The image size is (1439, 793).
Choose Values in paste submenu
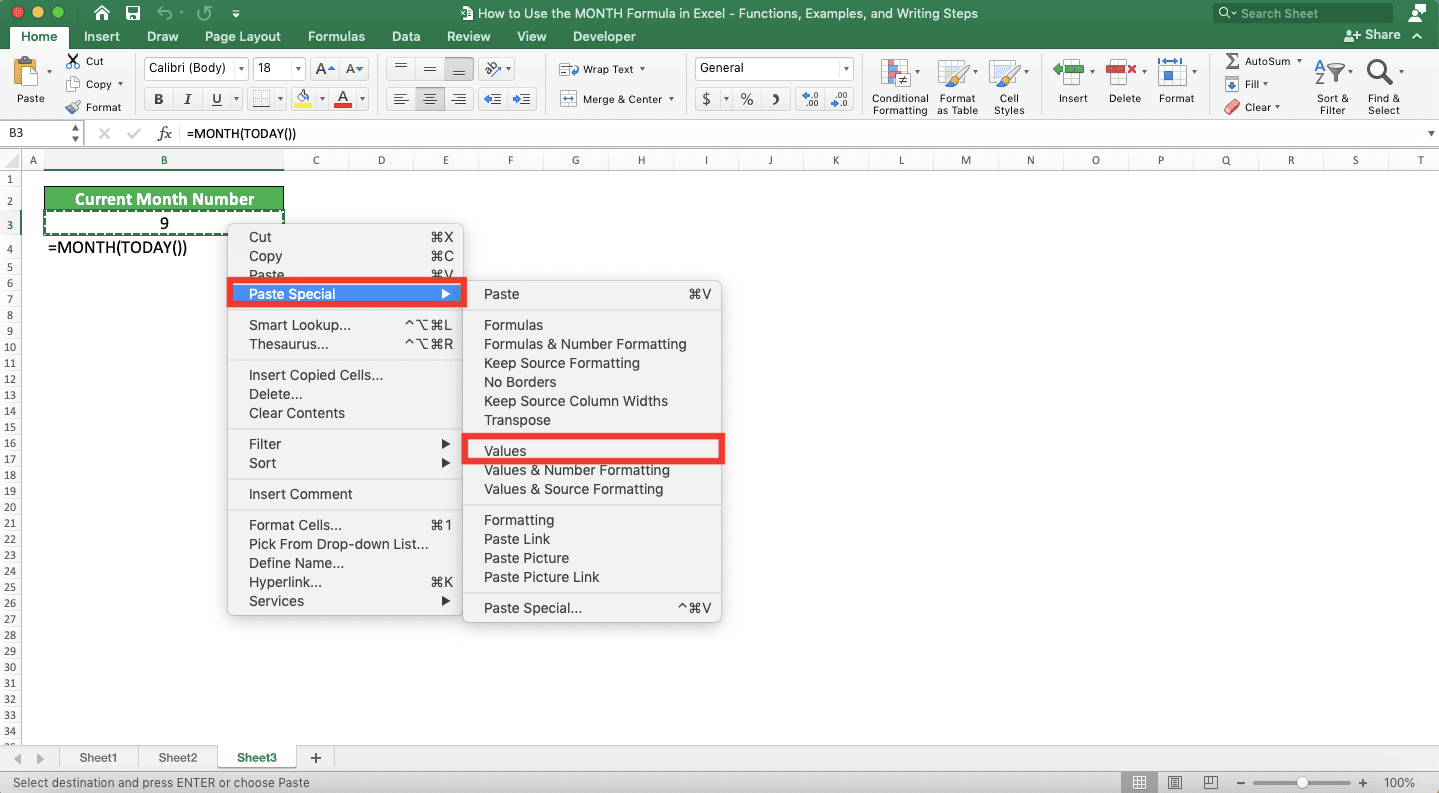click(592, 451)
